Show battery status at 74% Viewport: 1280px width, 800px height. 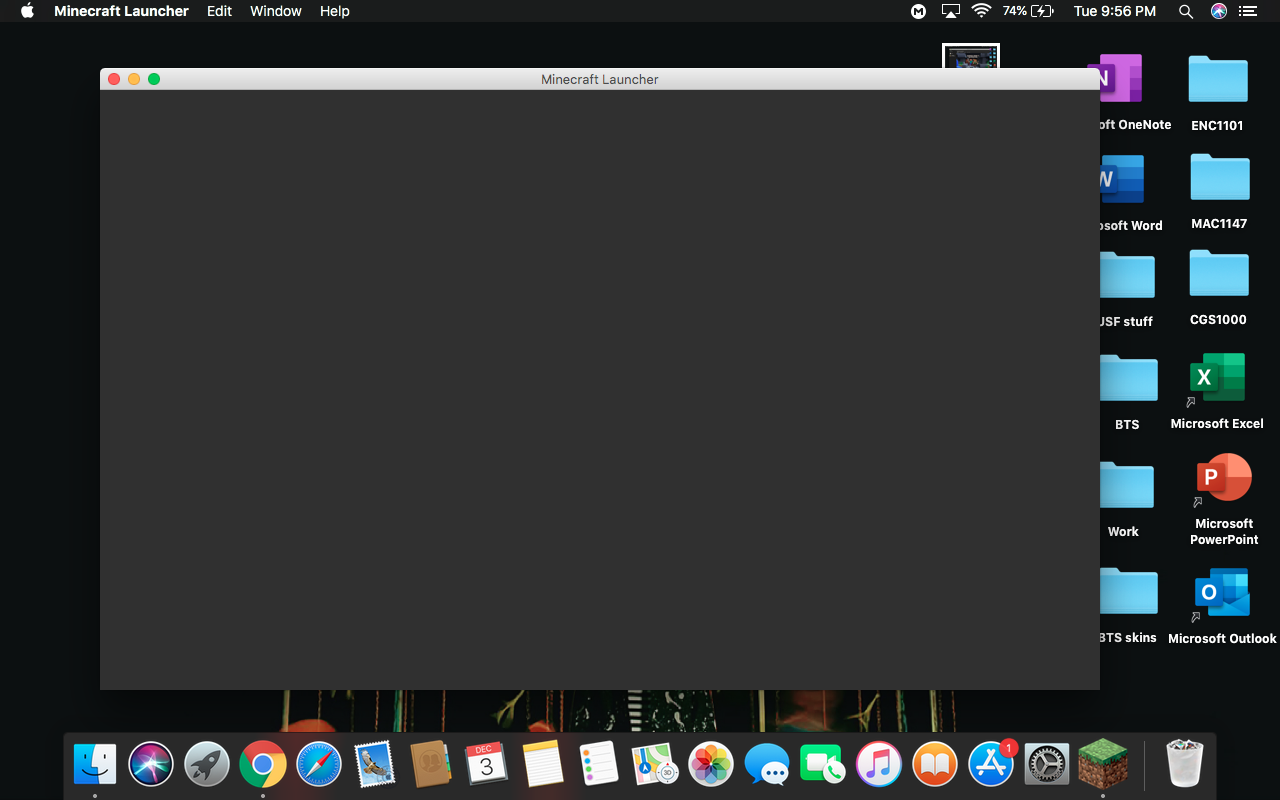pos(1028,11)
